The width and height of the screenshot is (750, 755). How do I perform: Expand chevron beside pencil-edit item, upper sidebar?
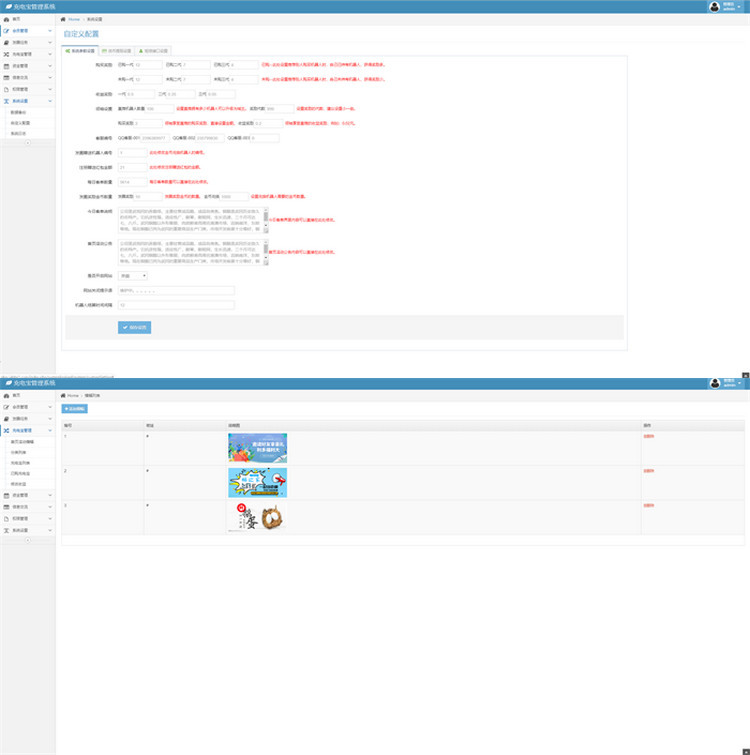coord(50,31)
